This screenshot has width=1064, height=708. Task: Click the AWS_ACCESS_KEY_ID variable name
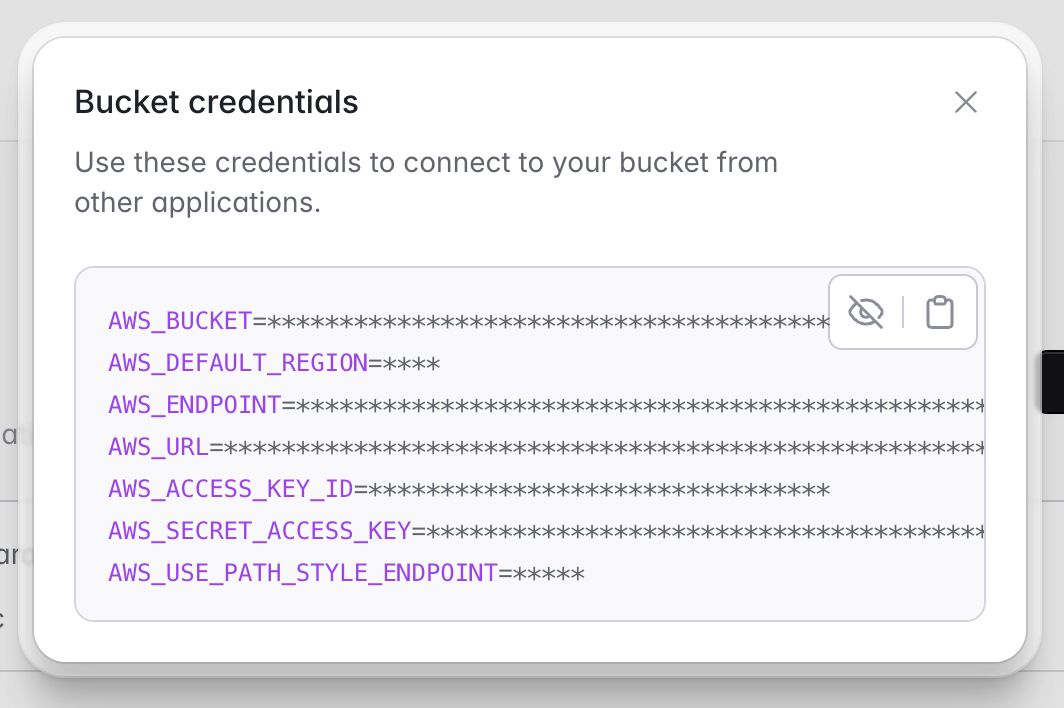click(231, 489)
